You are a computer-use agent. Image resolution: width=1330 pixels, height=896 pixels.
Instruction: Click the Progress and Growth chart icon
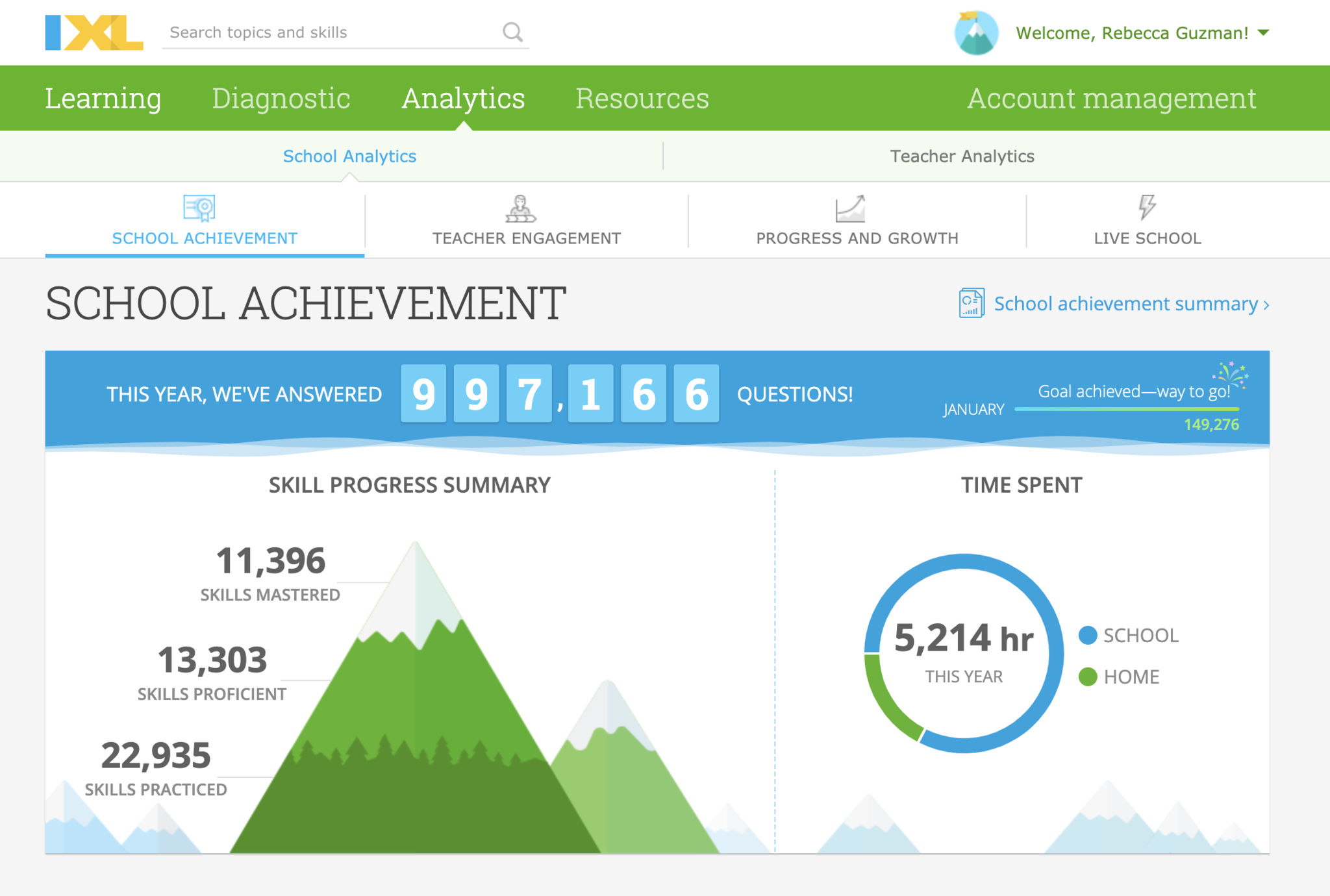(850, 208)
